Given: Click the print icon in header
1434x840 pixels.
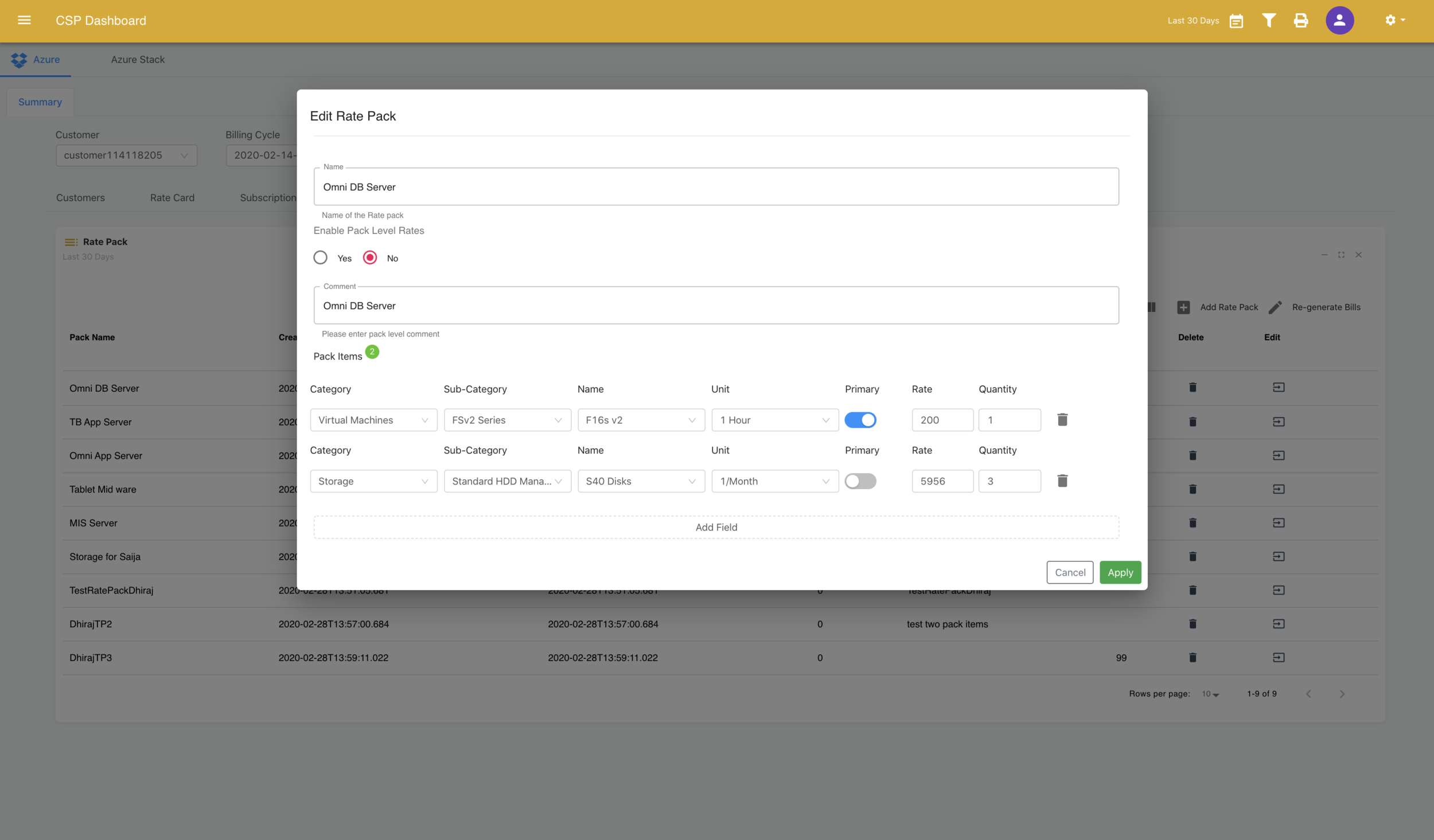Looking at the screenshot, I should point(1301,21).
